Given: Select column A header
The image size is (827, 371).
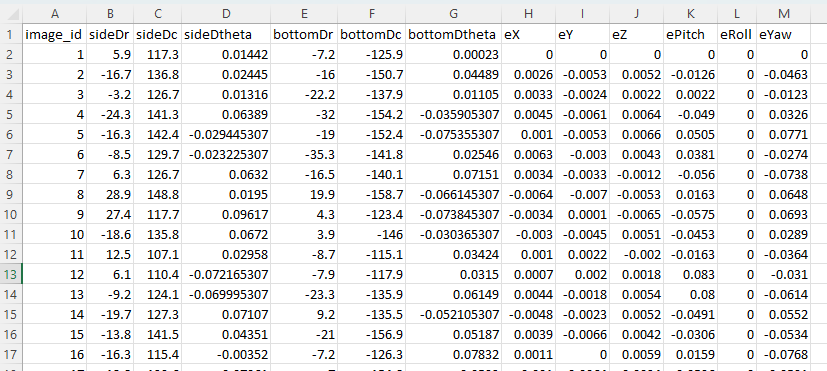Looking at the screenshot, I should tap(54, 13).
